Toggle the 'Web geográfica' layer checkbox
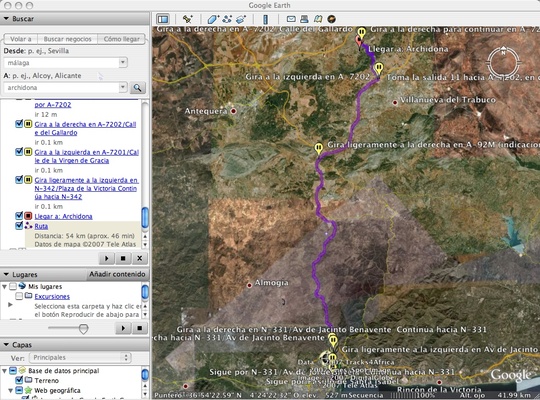The height and width of the screenshot is (400, 540). coord(19,390)
